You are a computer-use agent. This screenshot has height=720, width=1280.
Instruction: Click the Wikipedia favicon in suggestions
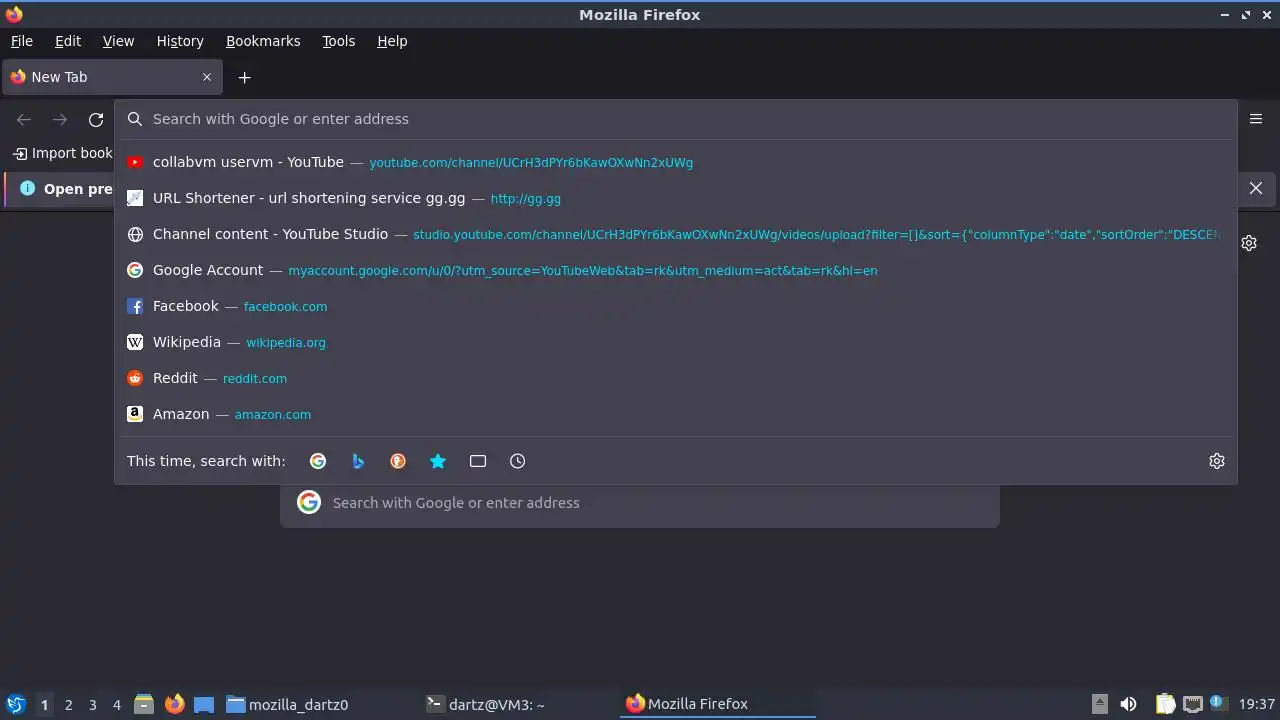[135, 342]
